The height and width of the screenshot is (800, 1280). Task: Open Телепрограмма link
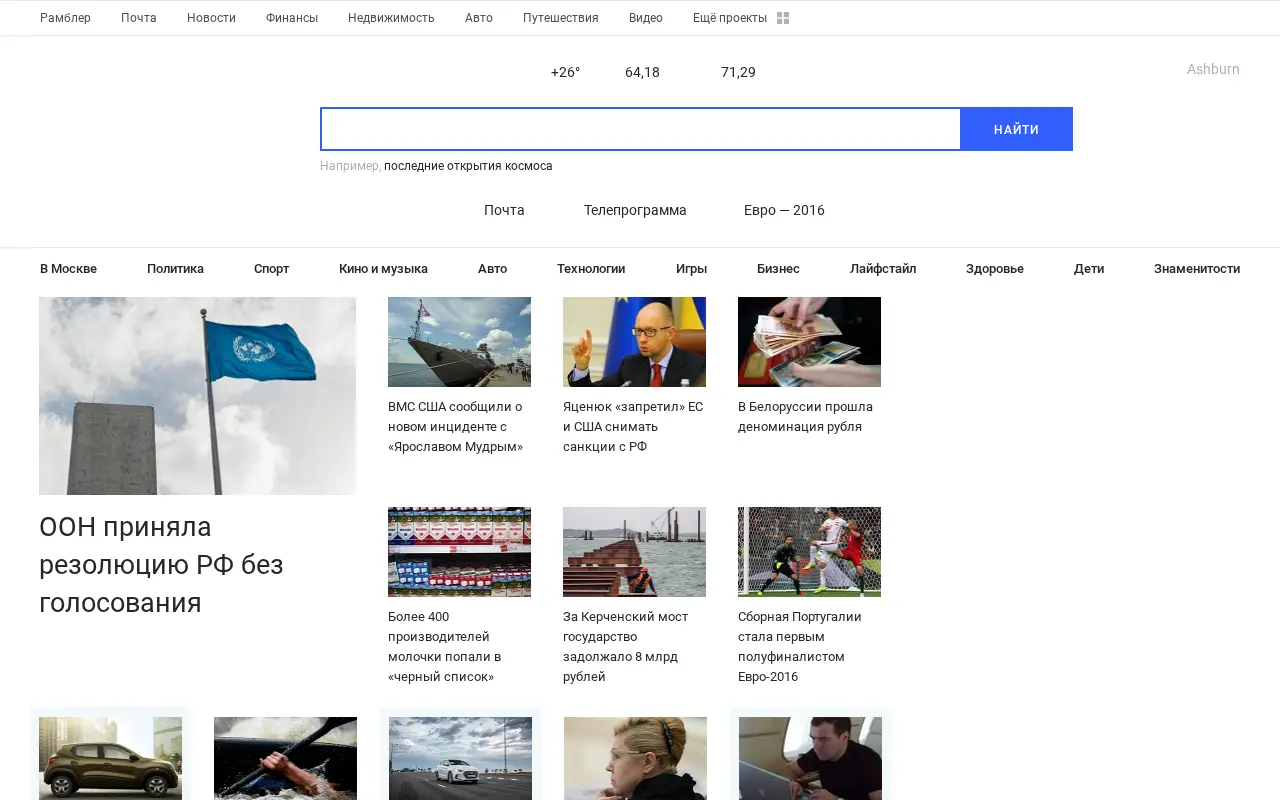(635, 210)
